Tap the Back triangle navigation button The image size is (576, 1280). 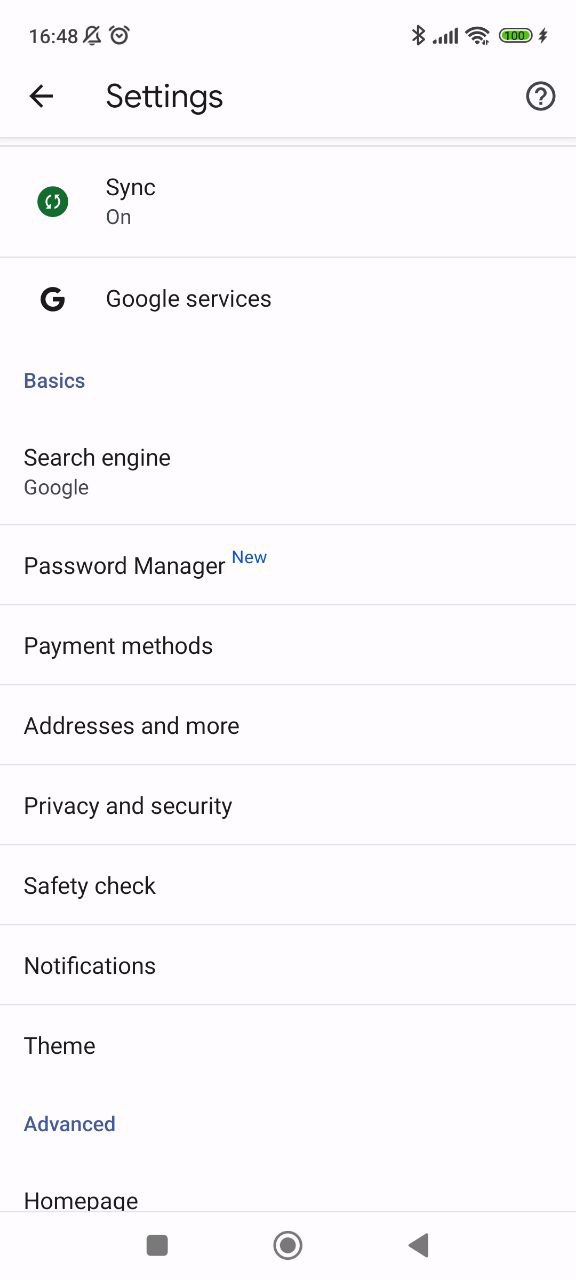(418, 1245)
